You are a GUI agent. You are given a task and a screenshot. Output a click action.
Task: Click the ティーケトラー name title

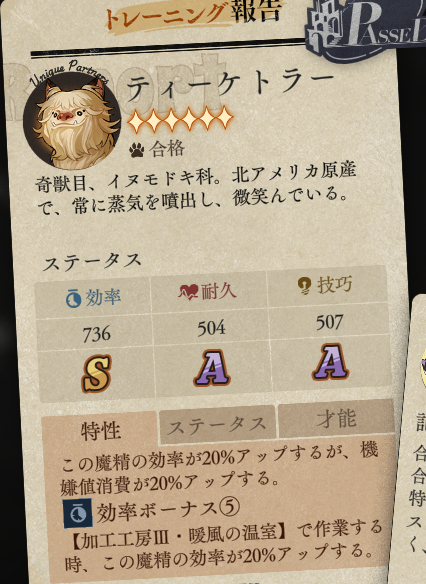click(x=230, y=87)
